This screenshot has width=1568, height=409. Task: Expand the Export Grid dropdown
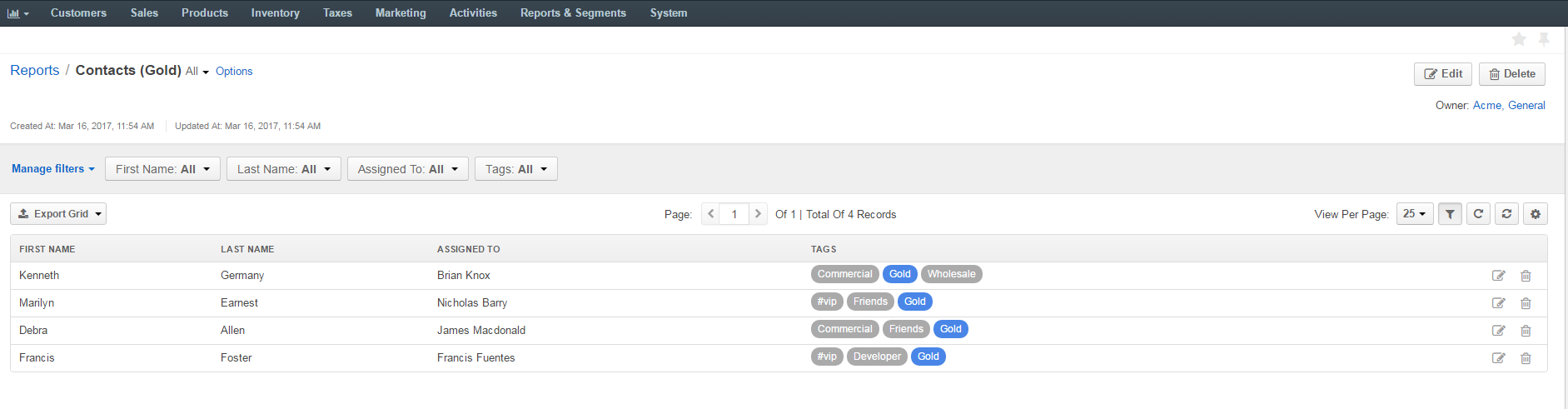(58, 214)
